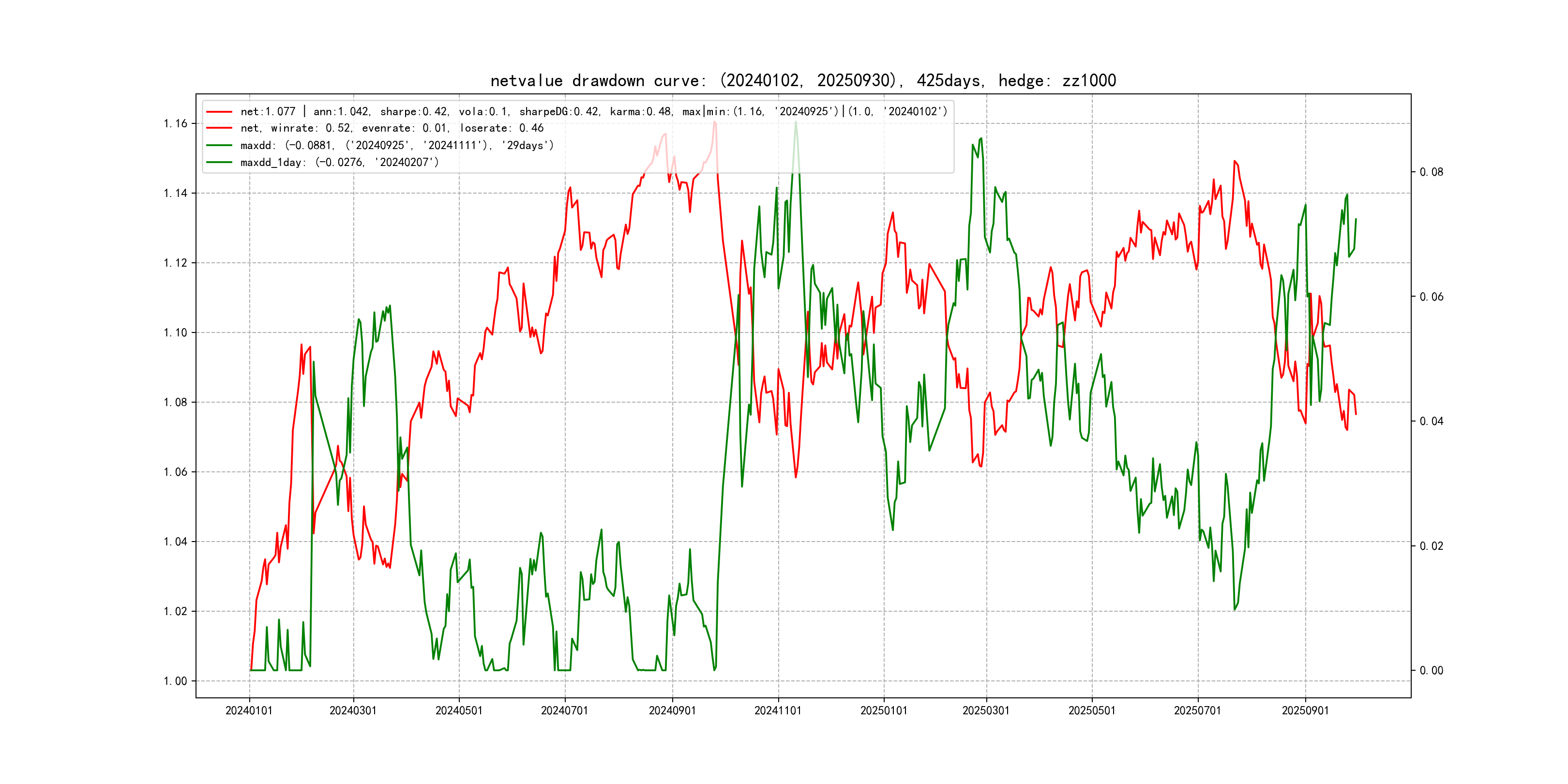Click the chart title text
1568x784 pixels.
point(803,80)
